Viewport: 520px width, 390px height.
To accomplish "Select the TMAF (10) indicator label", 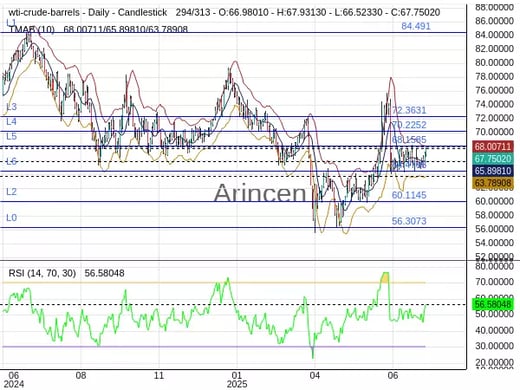I will coord(31,29).
